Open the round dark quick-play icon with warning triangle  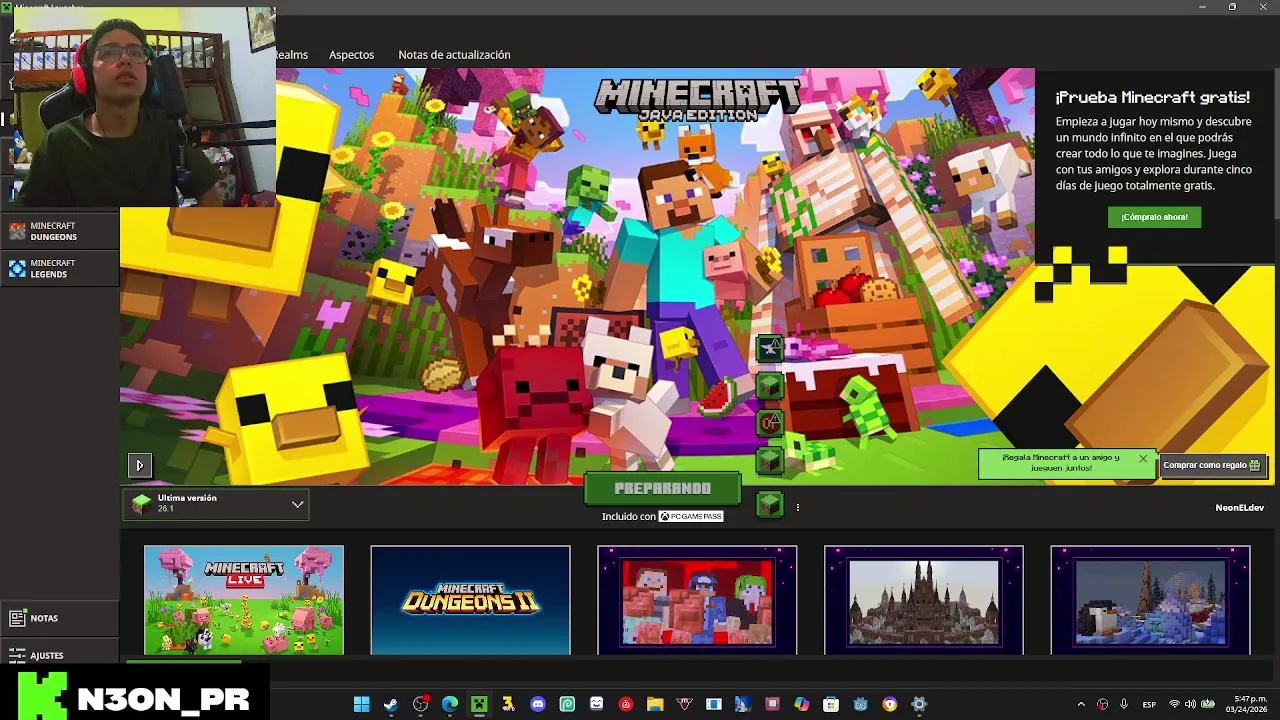click(769, 422)
